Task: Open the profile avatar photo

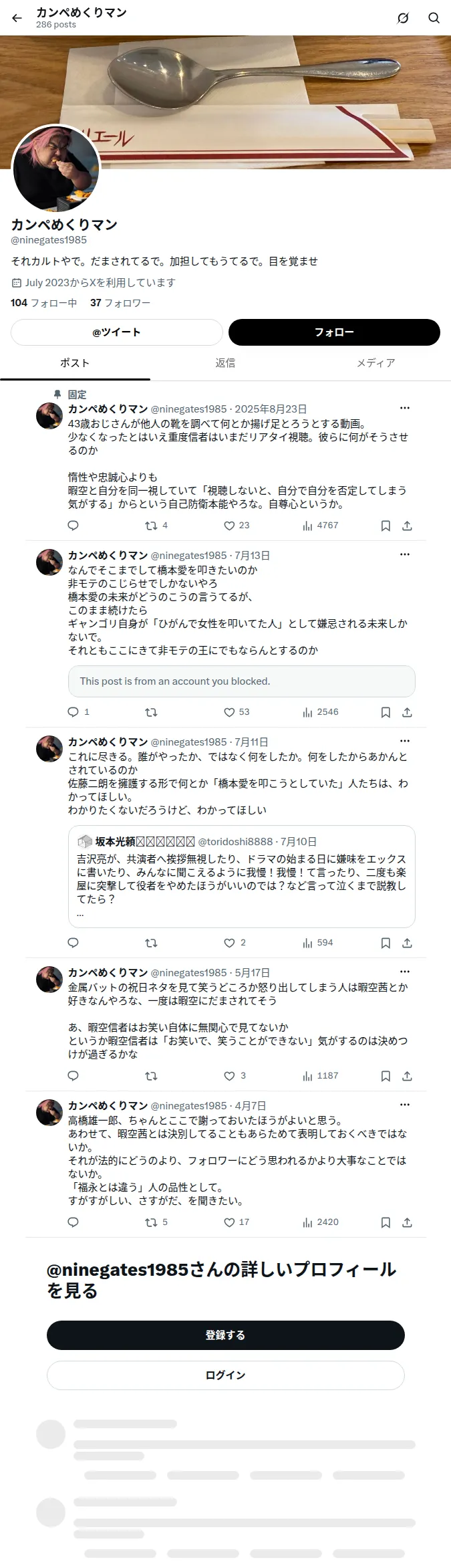Action: [57, 169]
